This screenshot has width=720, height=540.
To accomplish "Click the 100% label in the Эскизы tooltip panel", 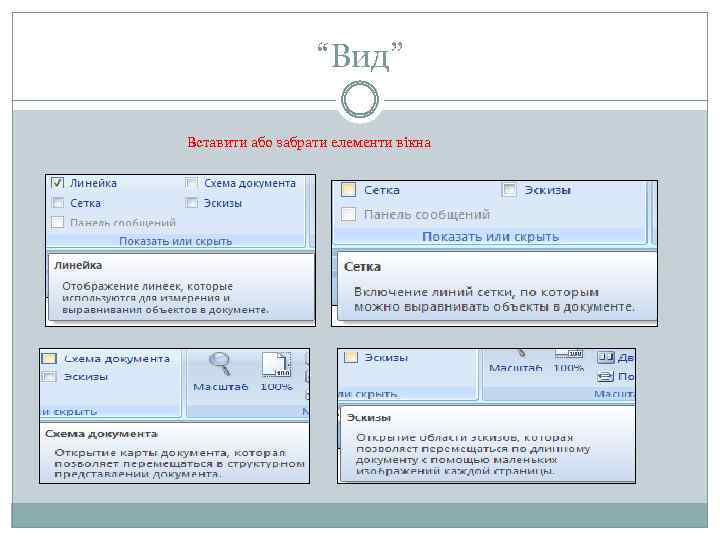I will (568, 368).
